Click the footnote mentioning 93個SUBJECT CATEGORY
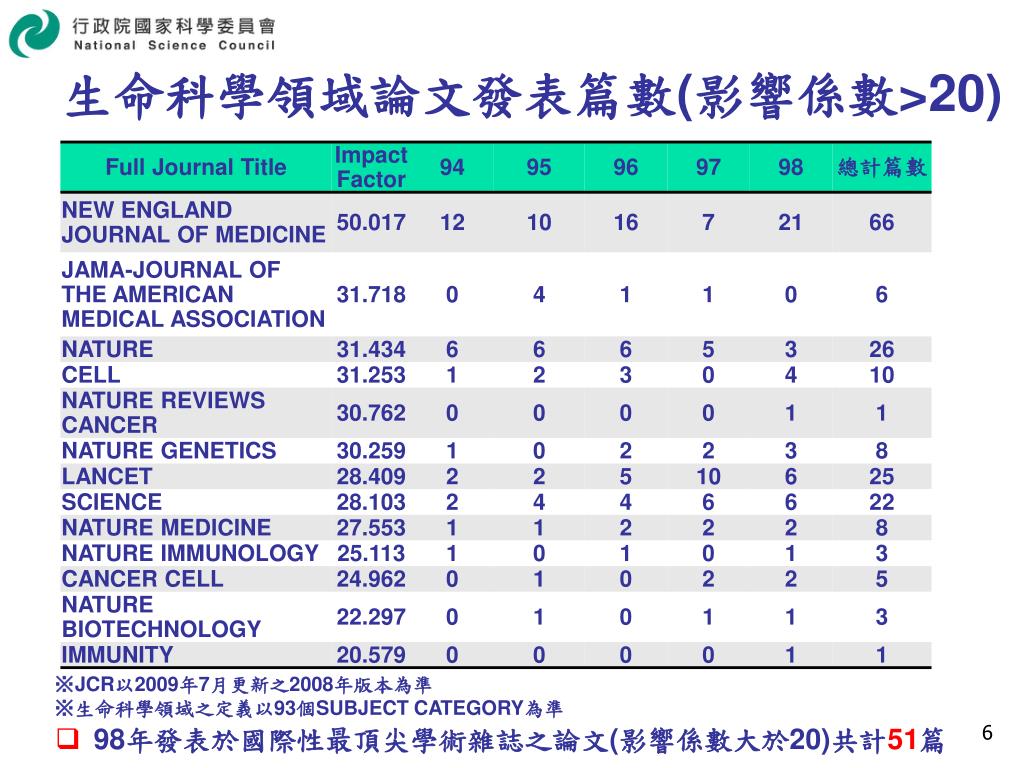The width and height of the screenshot is (1024, 768). (308, 708)
